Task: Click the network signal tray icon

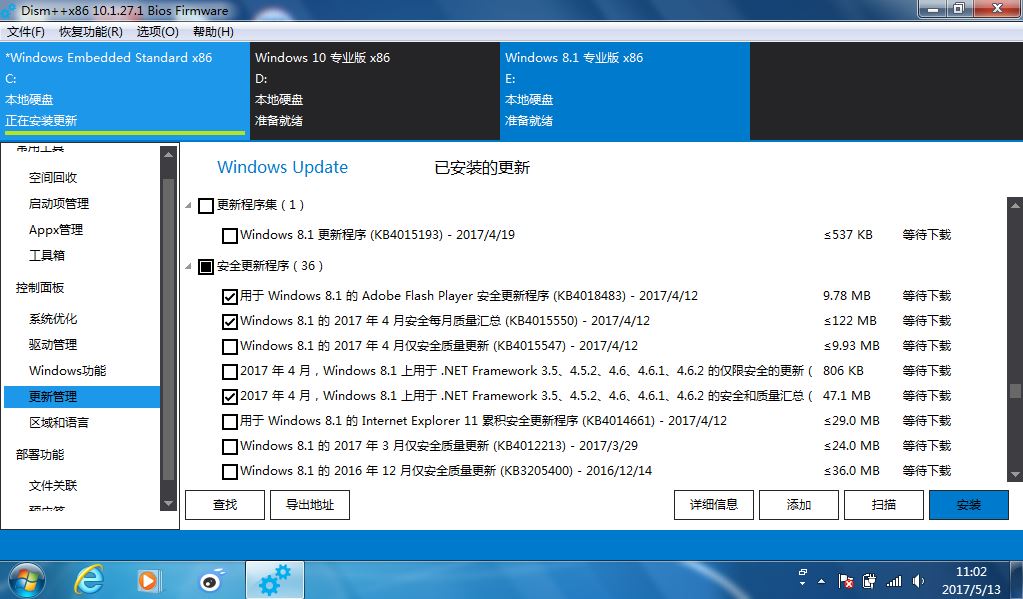Action: tap(894, 581)
